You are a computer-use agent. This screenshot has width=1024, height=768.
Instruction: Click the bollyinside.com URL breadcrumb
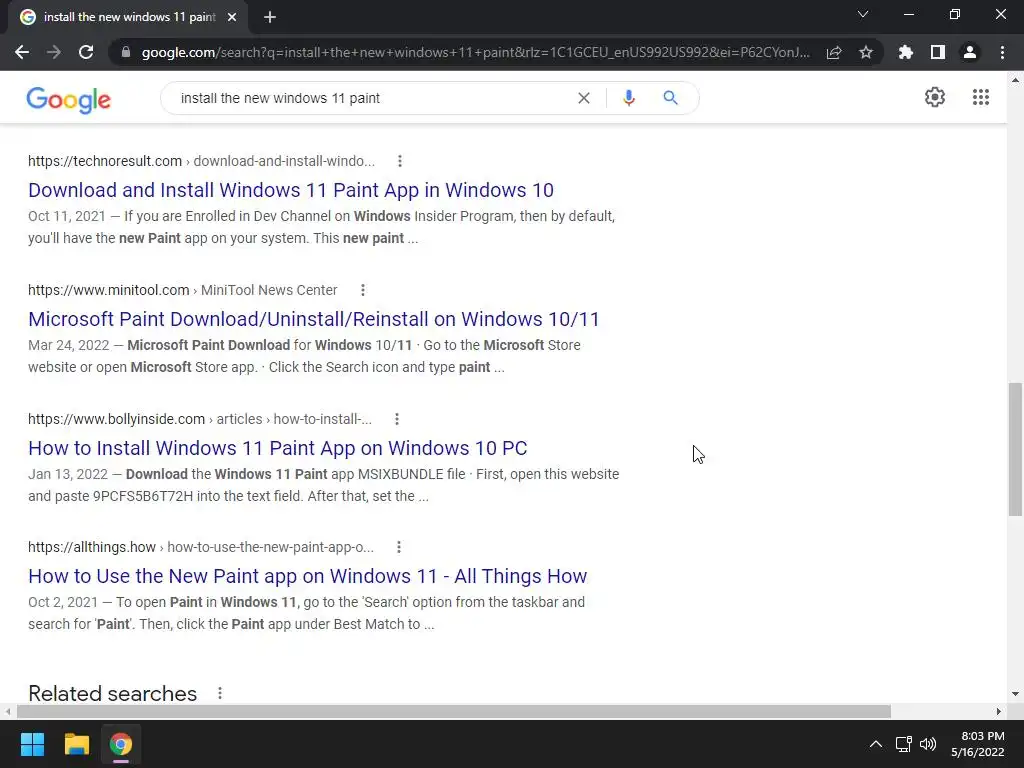pyautogui.click(x=200, y=419)
